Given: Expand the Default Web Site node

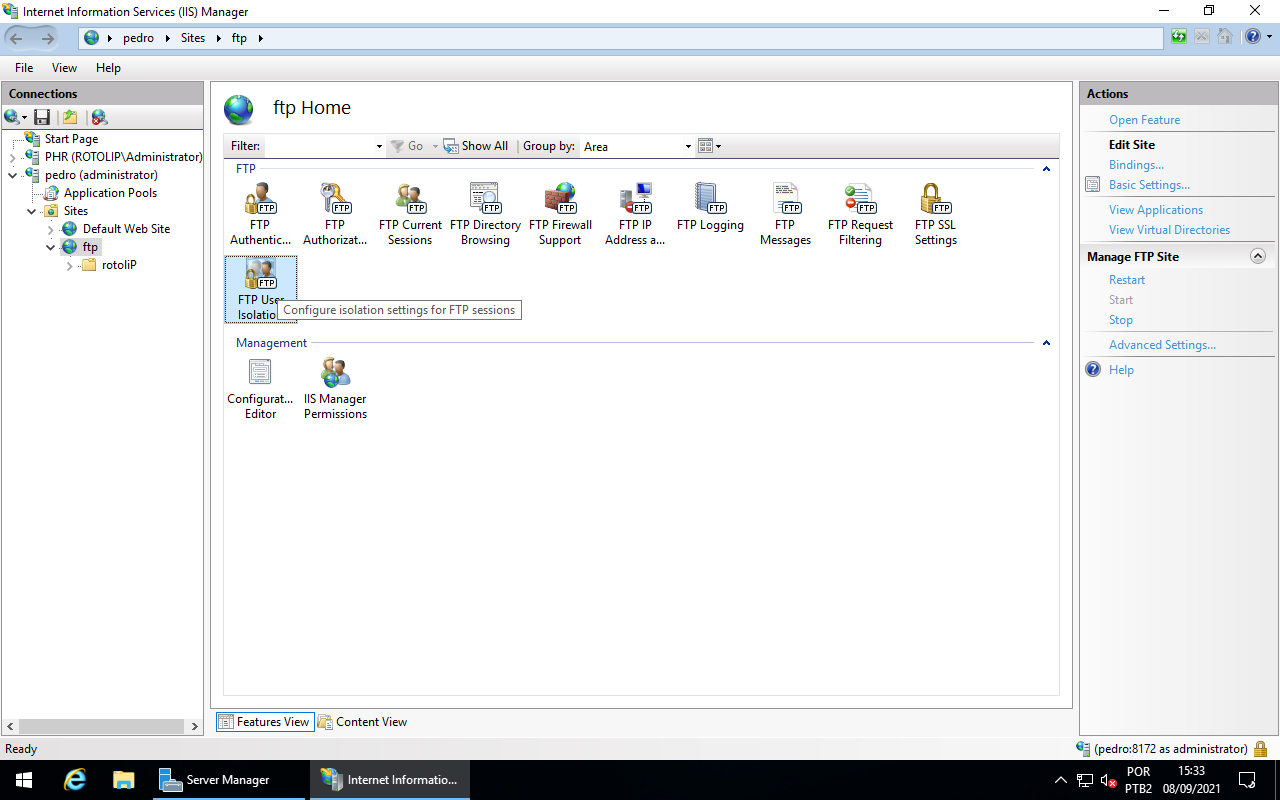Looking at the screenshot, I should click(50, 228).
